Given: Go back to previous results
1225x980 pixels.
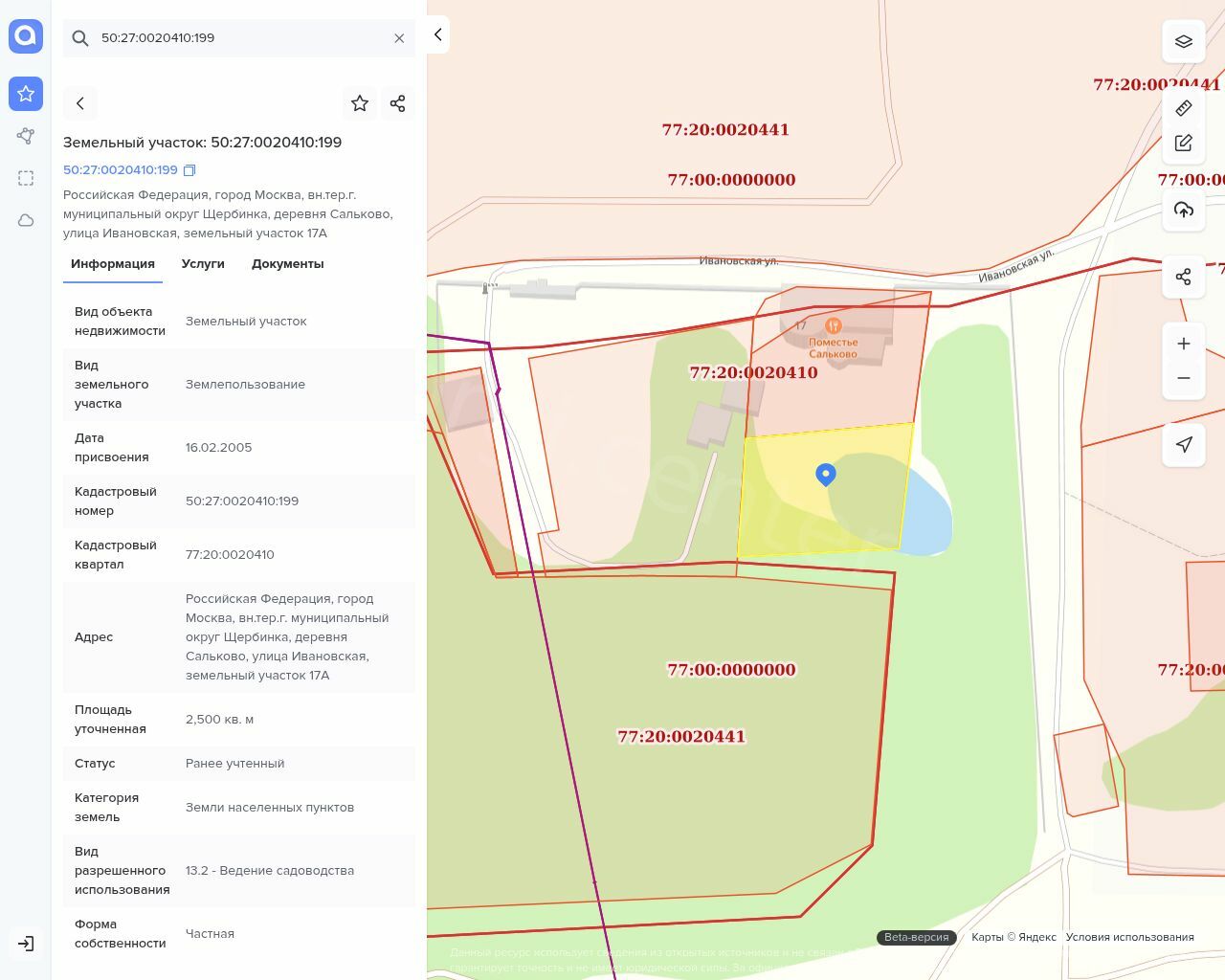Looking at the screenshot, I should point(80,103).
